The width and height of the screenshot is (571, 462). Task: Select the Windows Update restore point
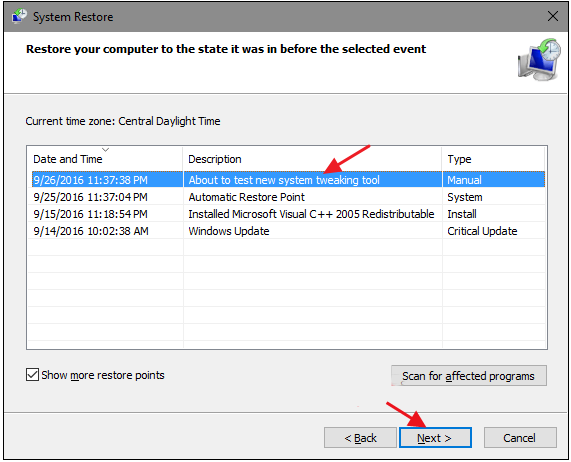click(288, 231)
